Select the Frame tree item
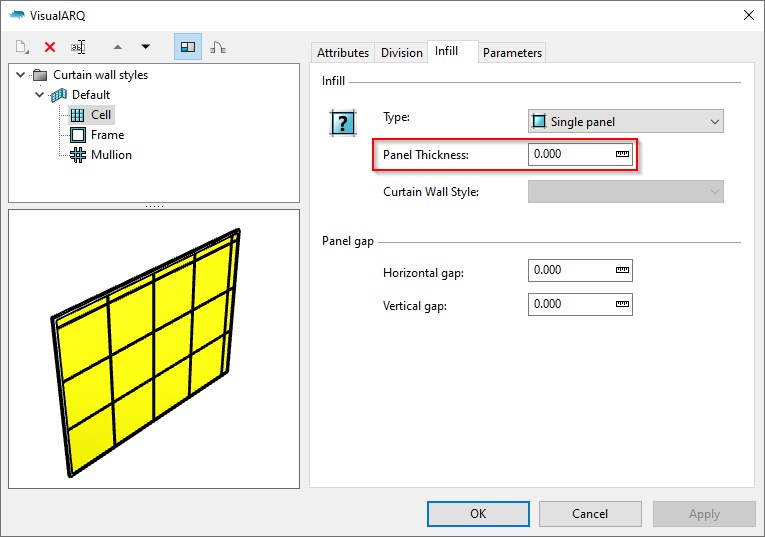Image resolution: width=765 pixels, height=537 pixels. coord(107,135)
